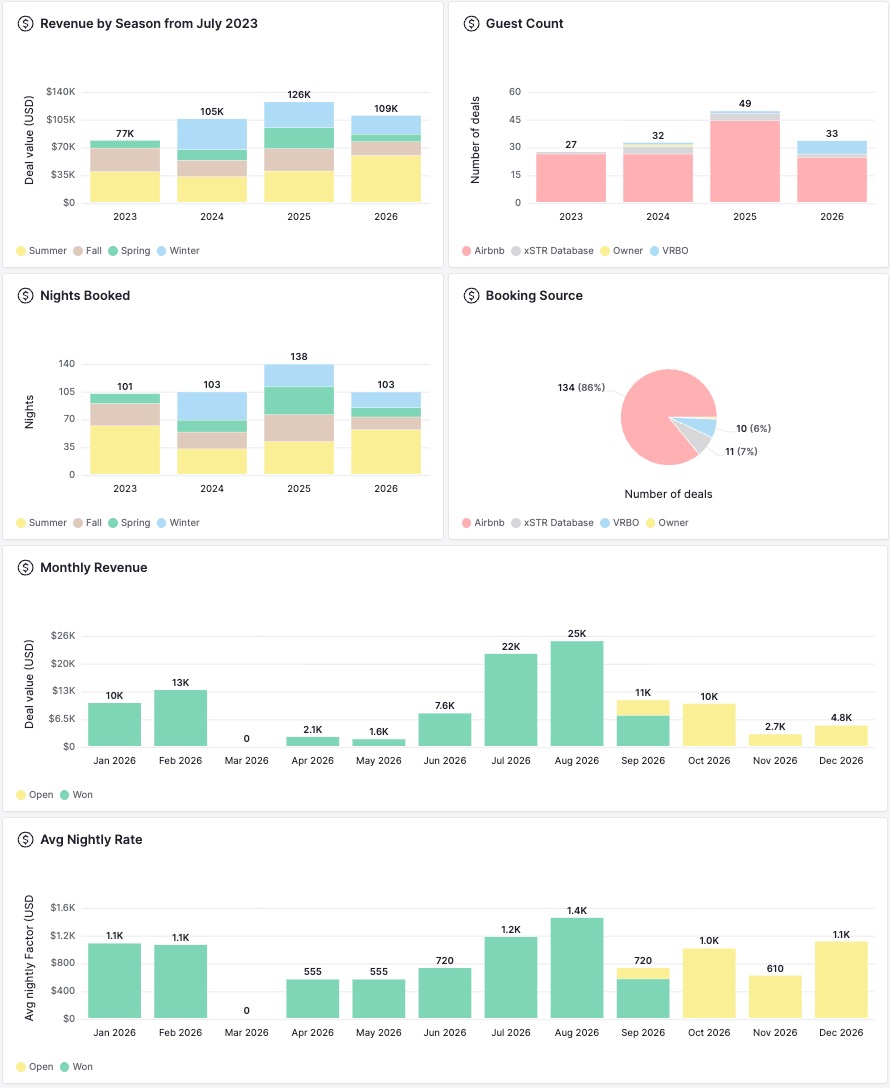Toggle VRBO legend in Guest Count chart
The width and height of the screenshot is (890, 1088).
669,250
